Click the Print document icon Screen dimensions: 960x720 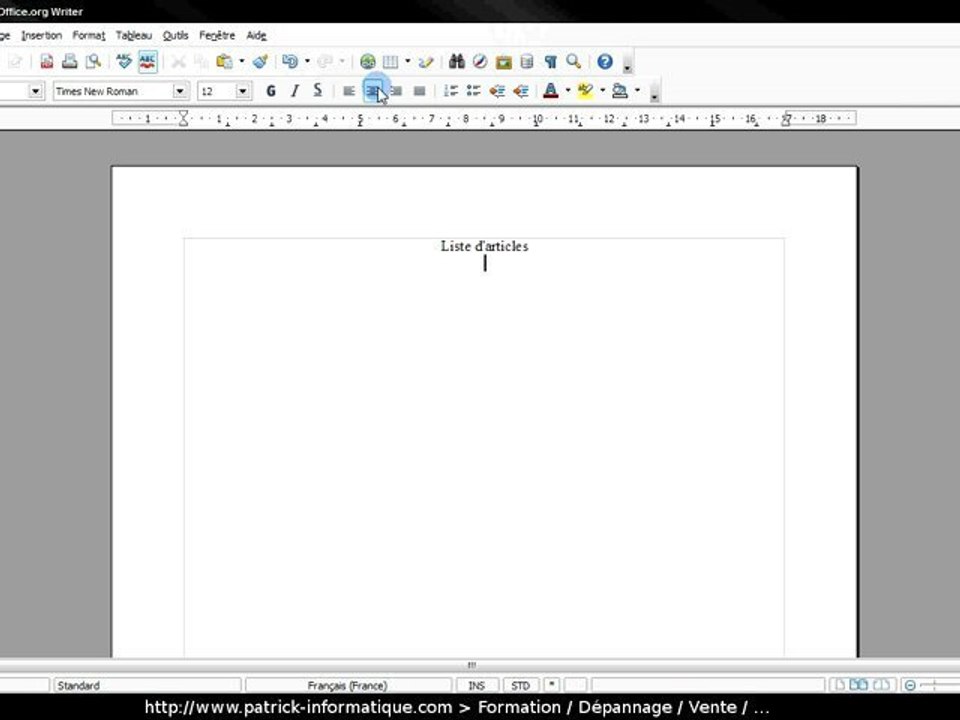70,61
